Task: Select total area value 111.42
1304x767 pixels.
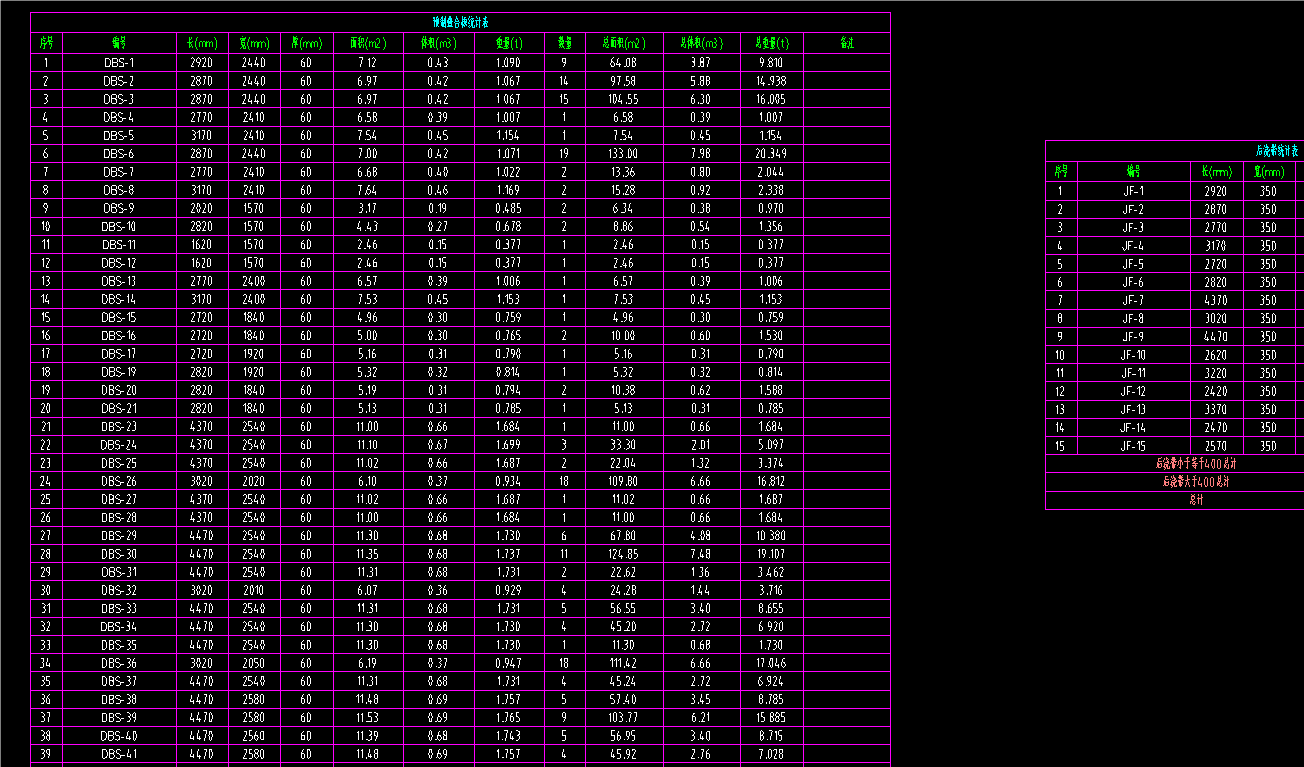Action: (623, 663)
